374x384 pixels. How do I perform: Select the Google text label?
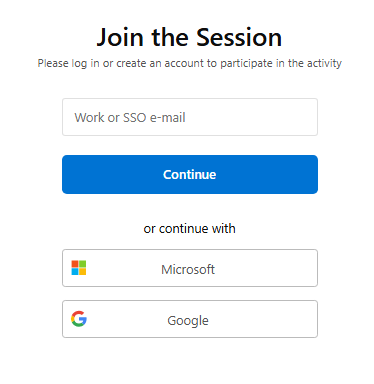click(x=188, y=321)
